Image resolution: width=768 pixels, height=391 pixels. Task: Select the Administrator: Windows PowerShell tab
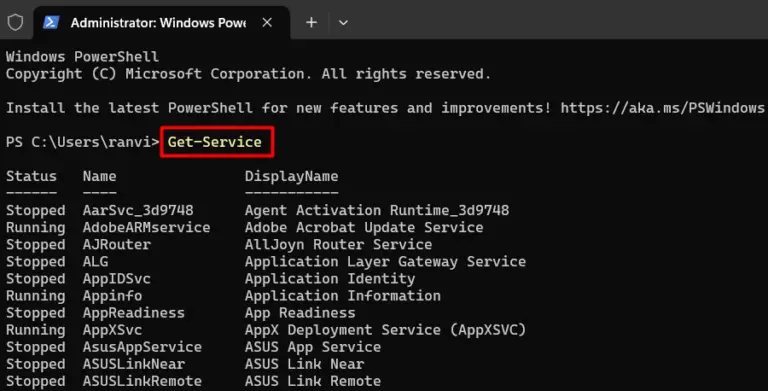coord(162,23)
